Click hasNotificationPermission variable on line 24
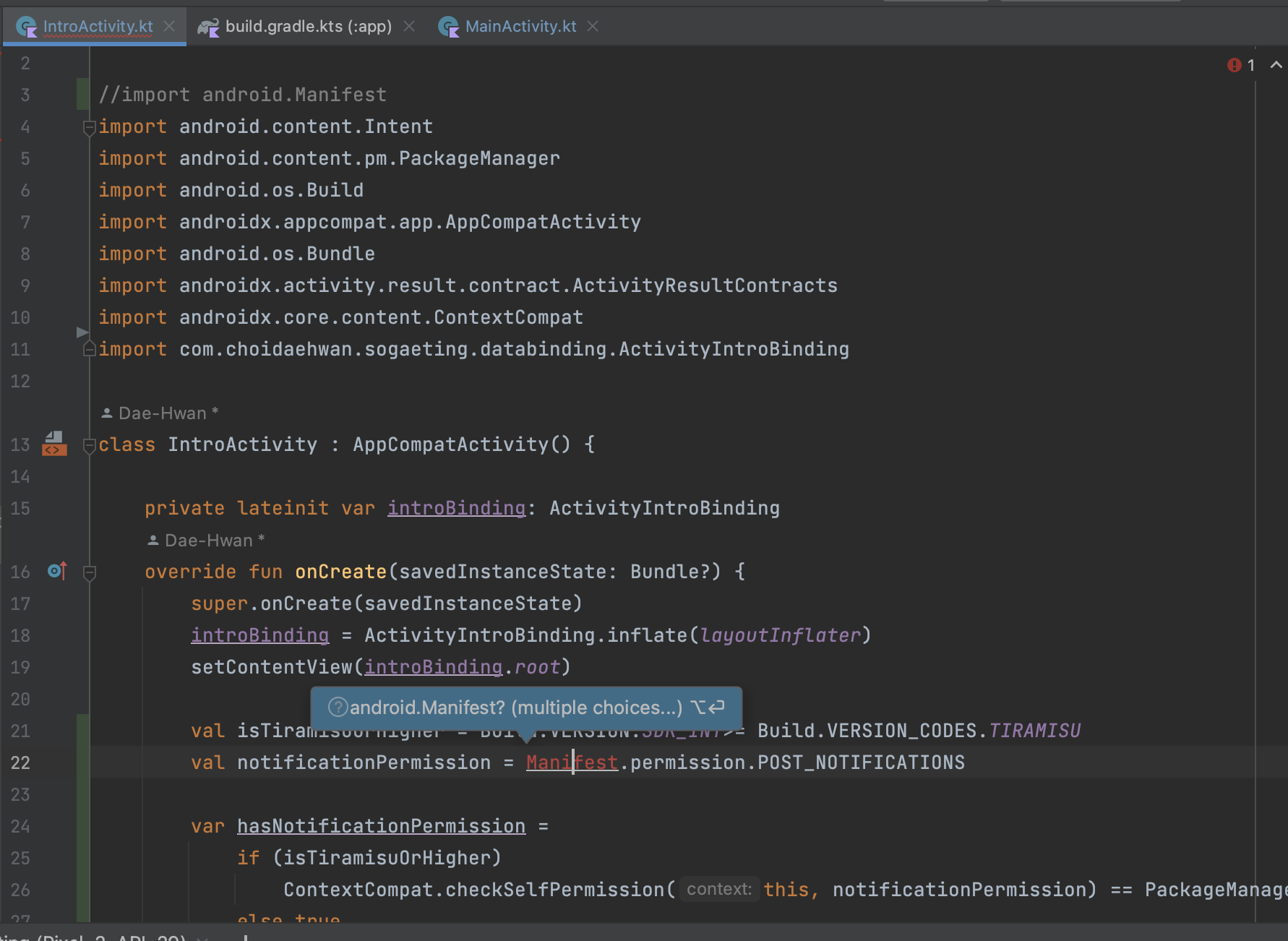The width and height of the screenshot is (1288, 941). 381,826
